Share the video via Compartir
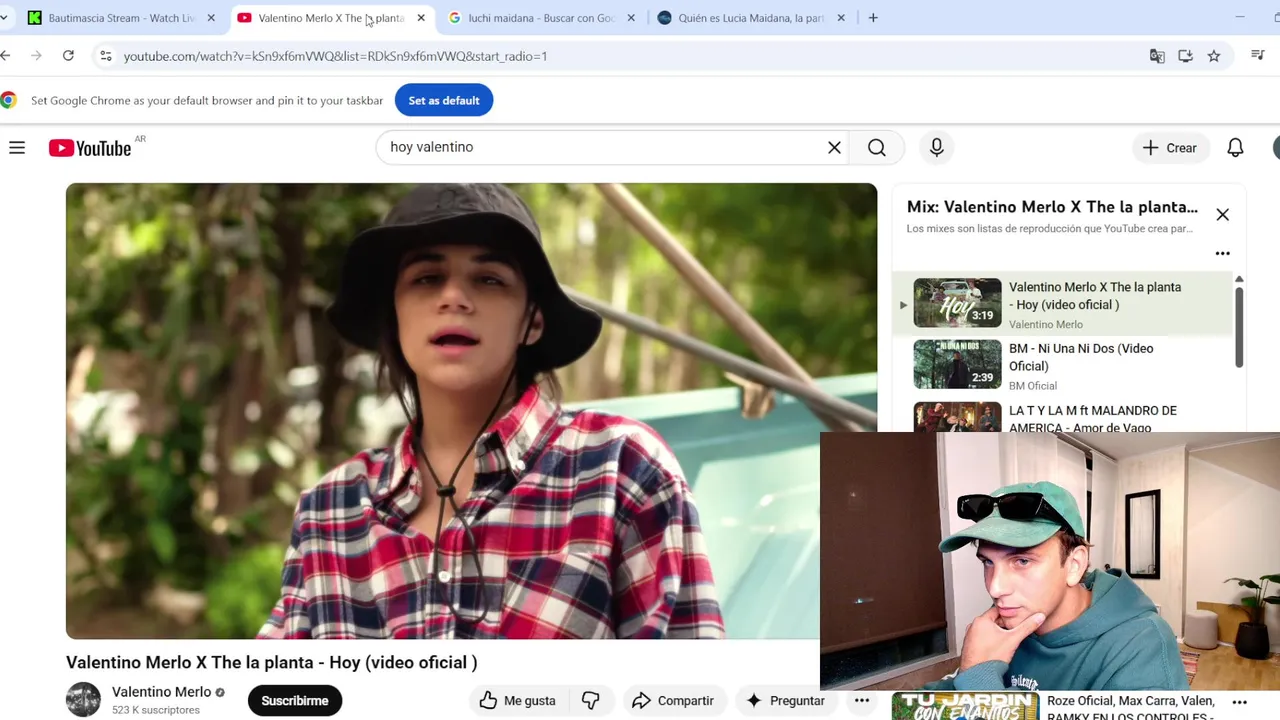The height and width of the screenshot is (720, 1280). pos(672,701)
